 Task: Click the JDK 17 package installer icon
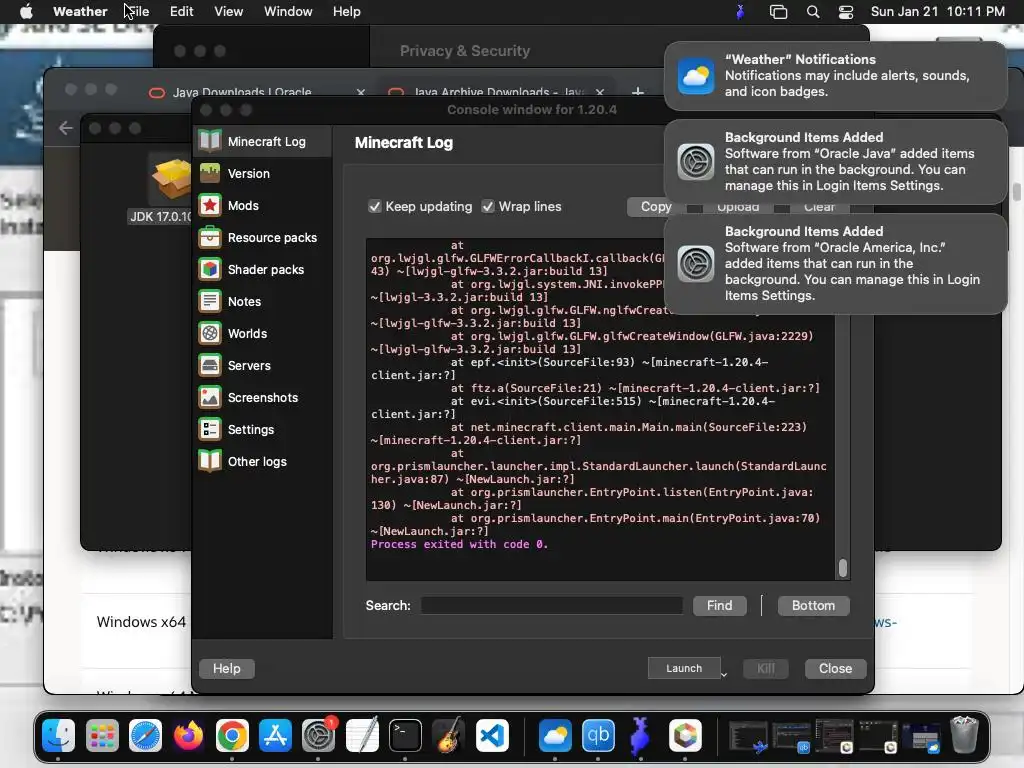pyautogui.click(x=171, y=179)
